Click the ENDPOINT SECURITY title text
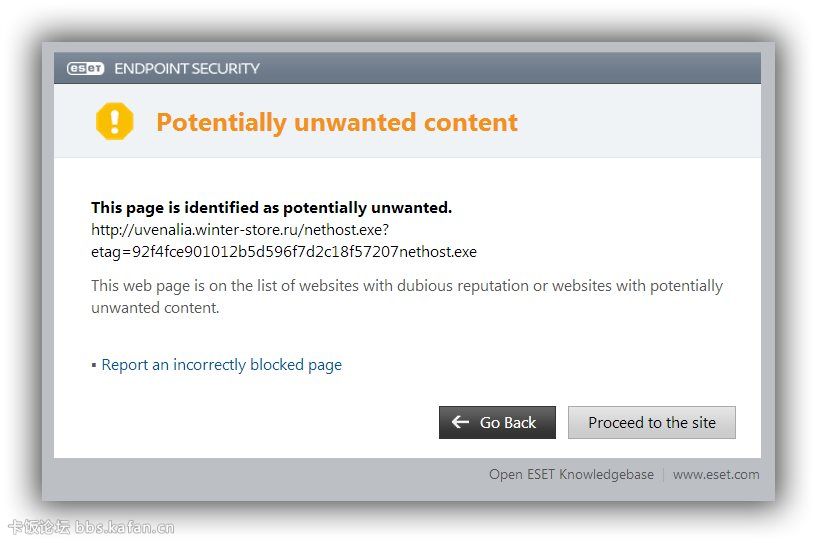This screenshot has height=543, width=817. tap(187, 68)
